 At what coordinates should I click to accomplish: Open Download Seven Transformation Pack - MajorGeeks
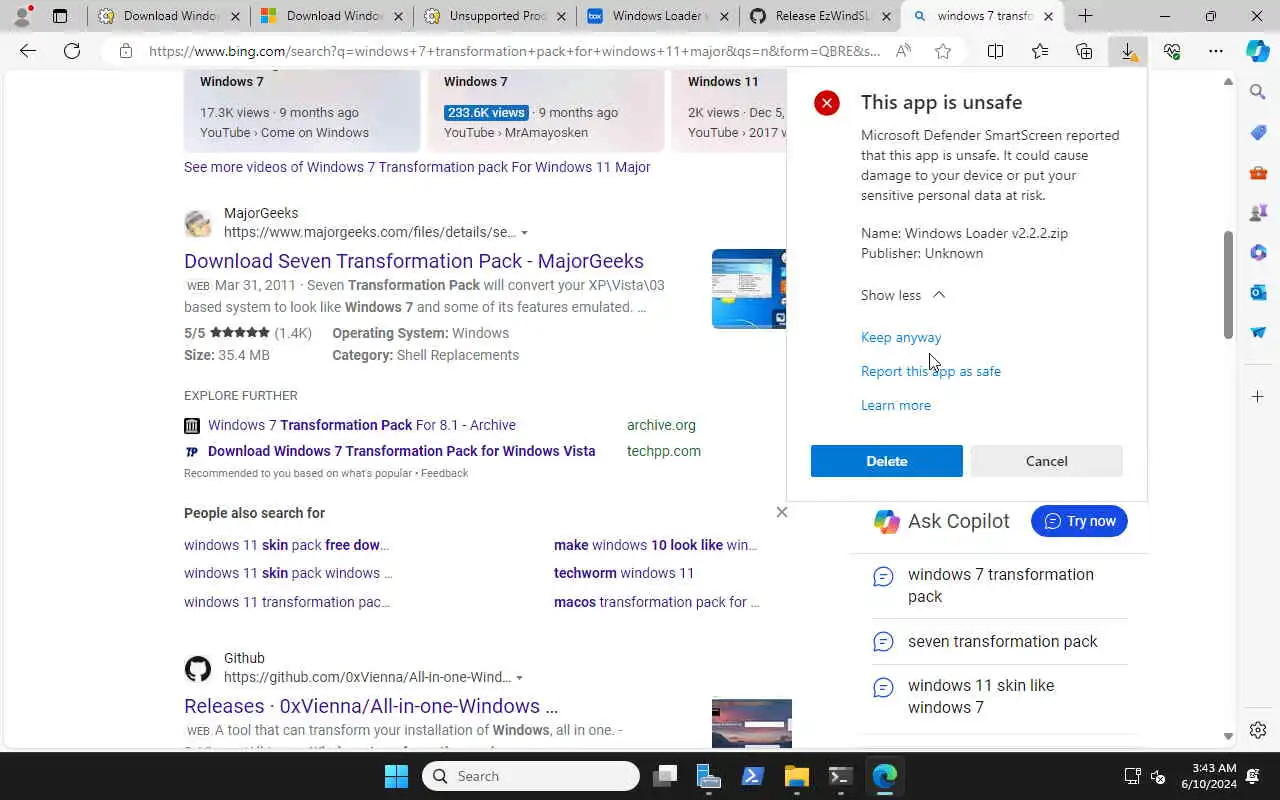(414, 261)
